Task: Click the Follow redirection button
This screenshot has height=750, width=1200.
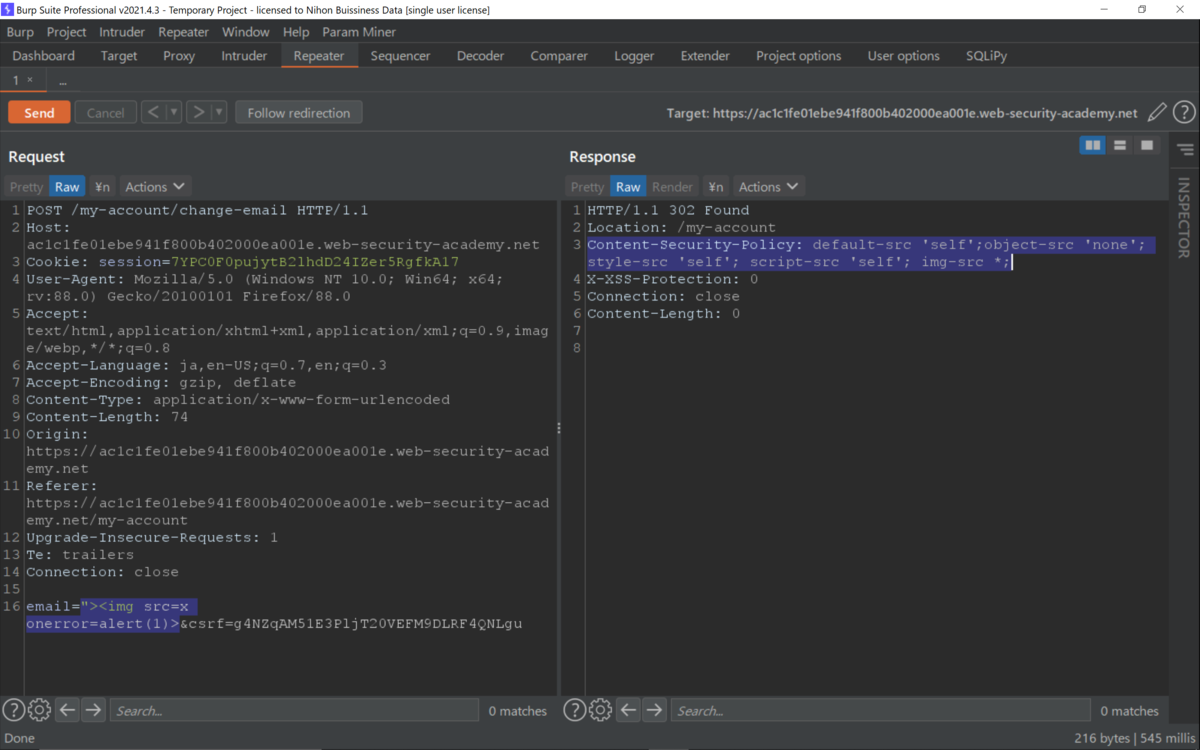Action: point(300,112)
